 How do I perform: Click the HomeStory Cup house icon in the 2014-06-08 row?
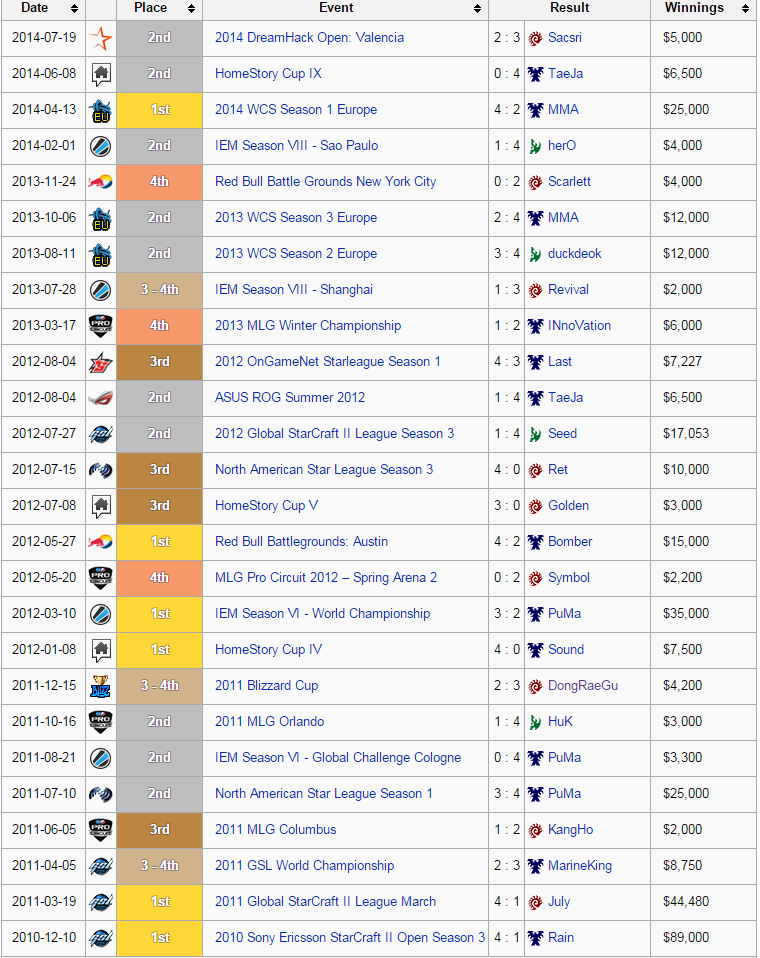tap(101, 74)
